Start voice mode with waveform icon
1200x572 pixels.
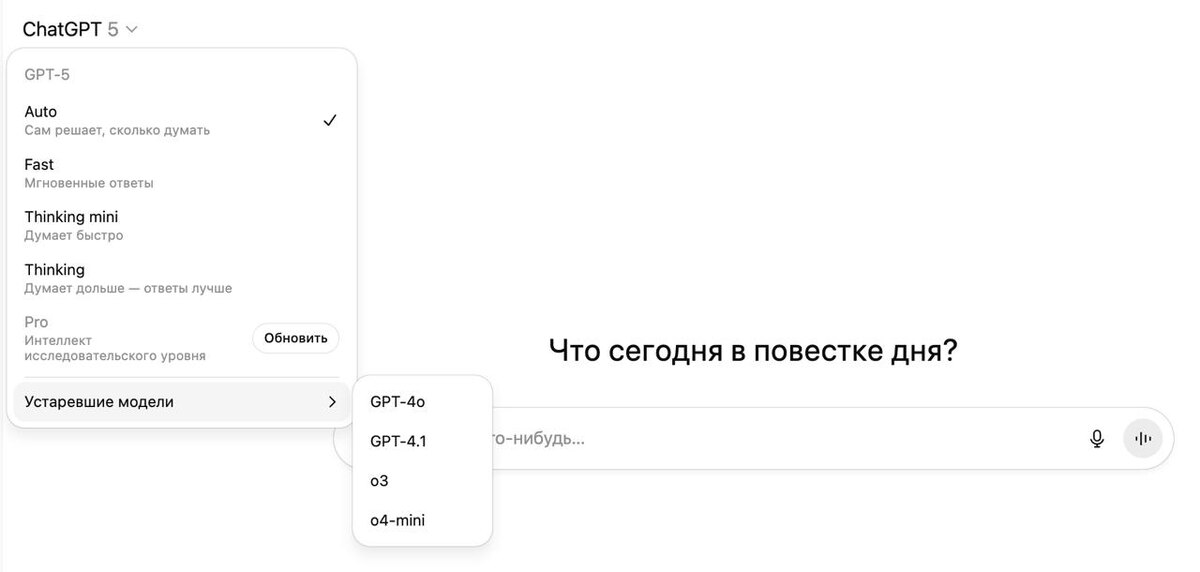tap(1143, 438)
